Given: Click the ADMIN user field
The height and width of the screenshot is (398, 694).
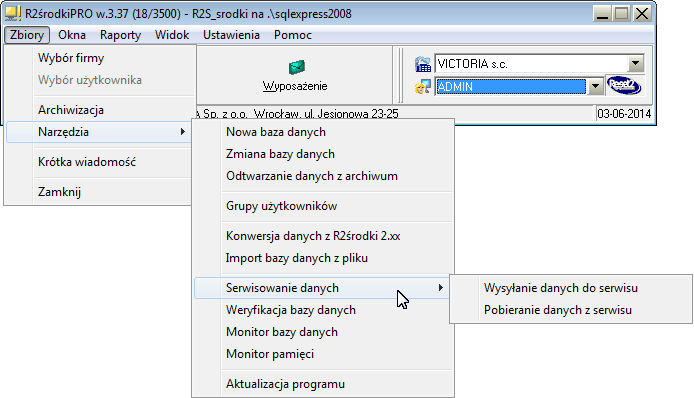Looking at the screenshot, I should click(510, 86).
